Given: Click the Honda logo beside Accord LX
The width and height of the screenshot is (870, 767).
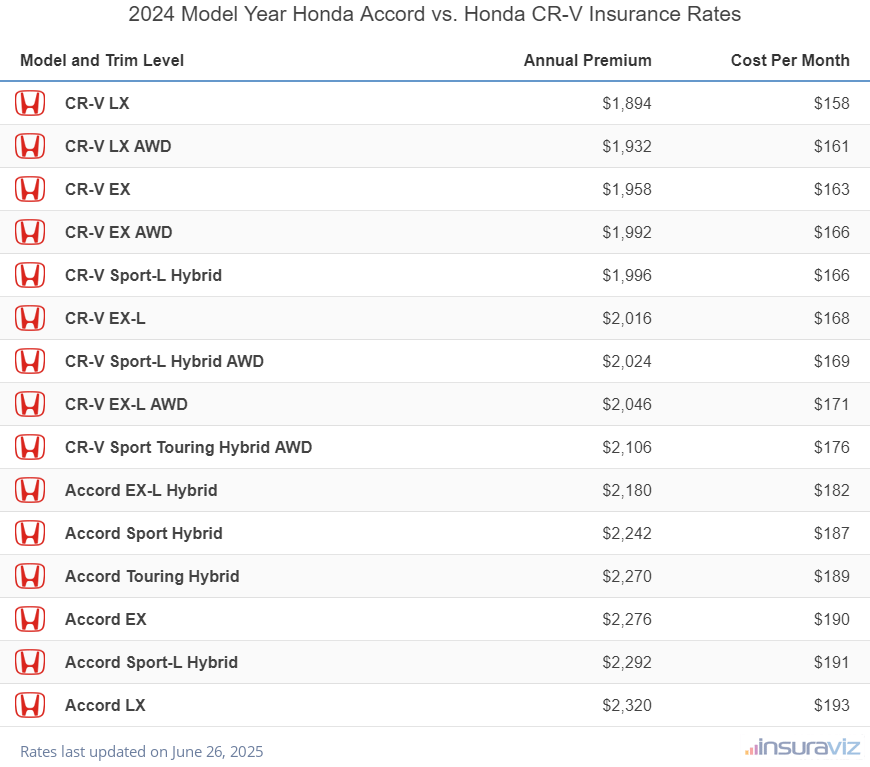Looking at the screenshot, I should 30,705.
